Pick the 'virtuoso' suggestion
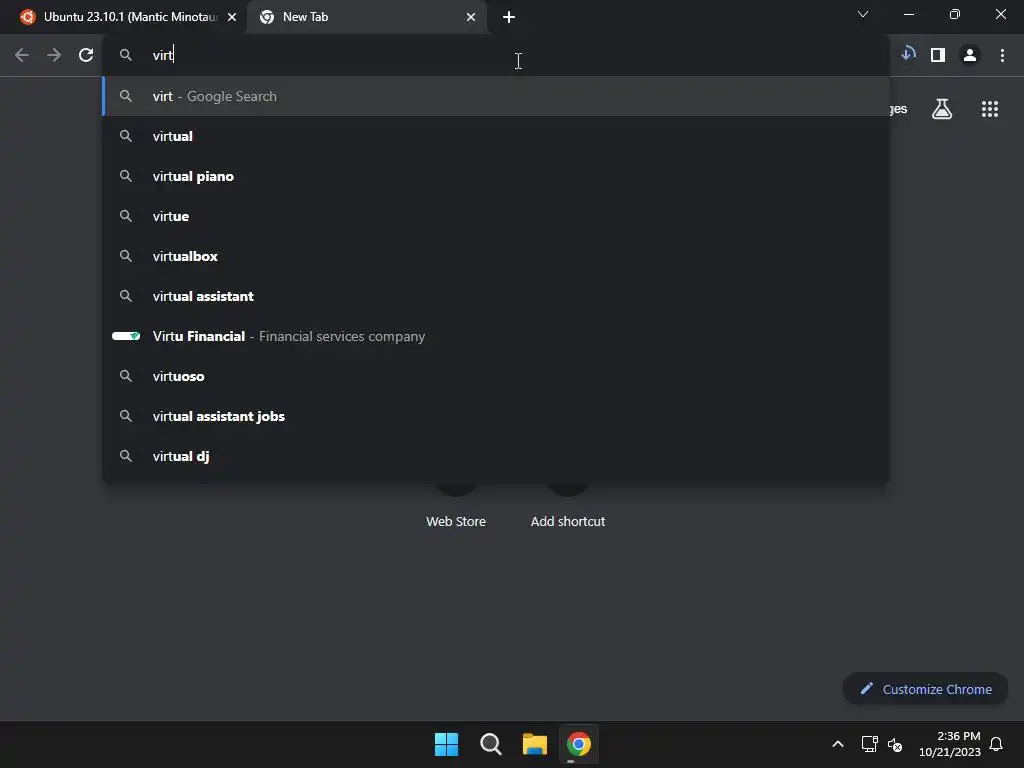 point(496,376)
